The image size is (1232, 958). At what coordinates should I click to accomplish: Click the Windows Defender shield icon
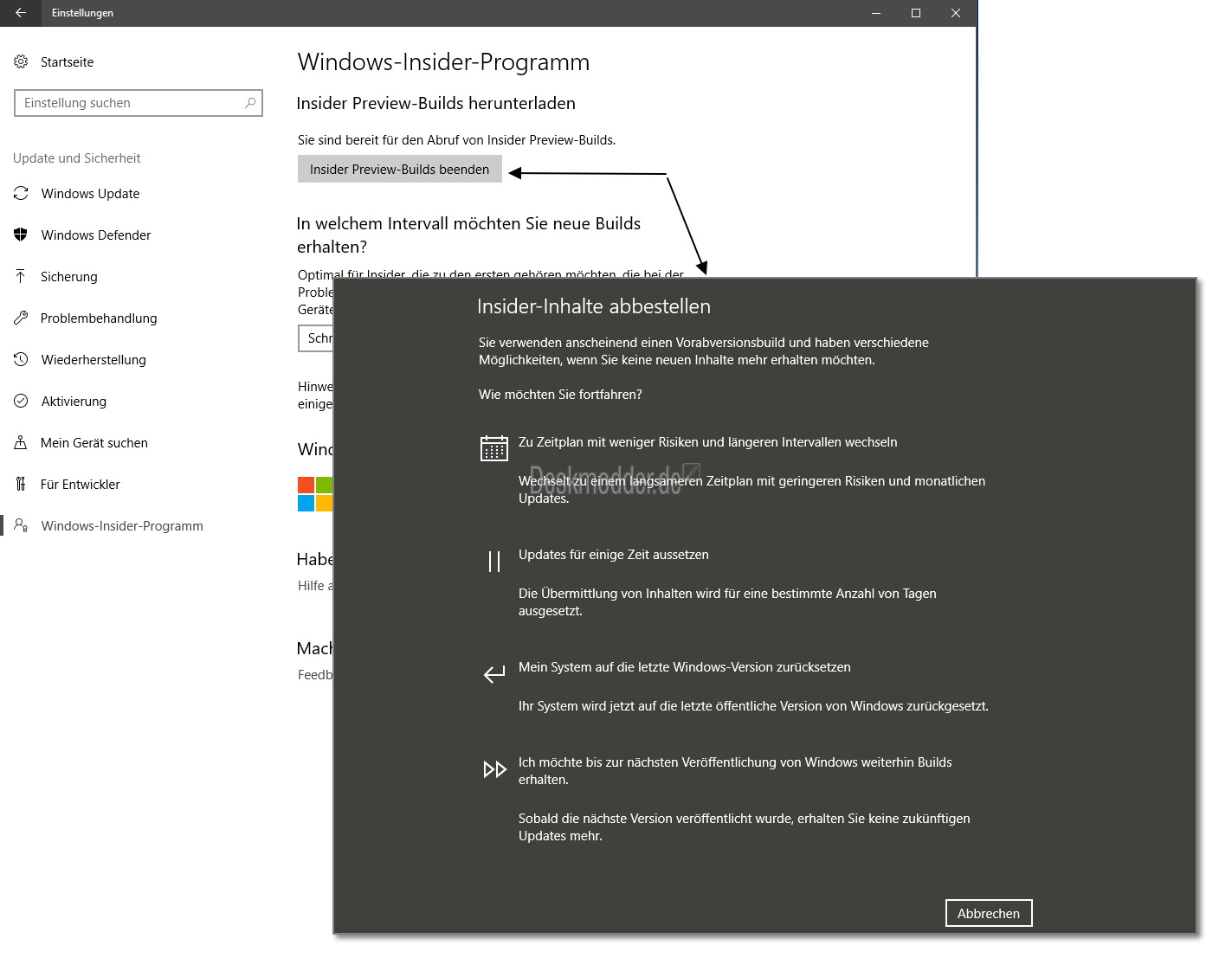21,235
